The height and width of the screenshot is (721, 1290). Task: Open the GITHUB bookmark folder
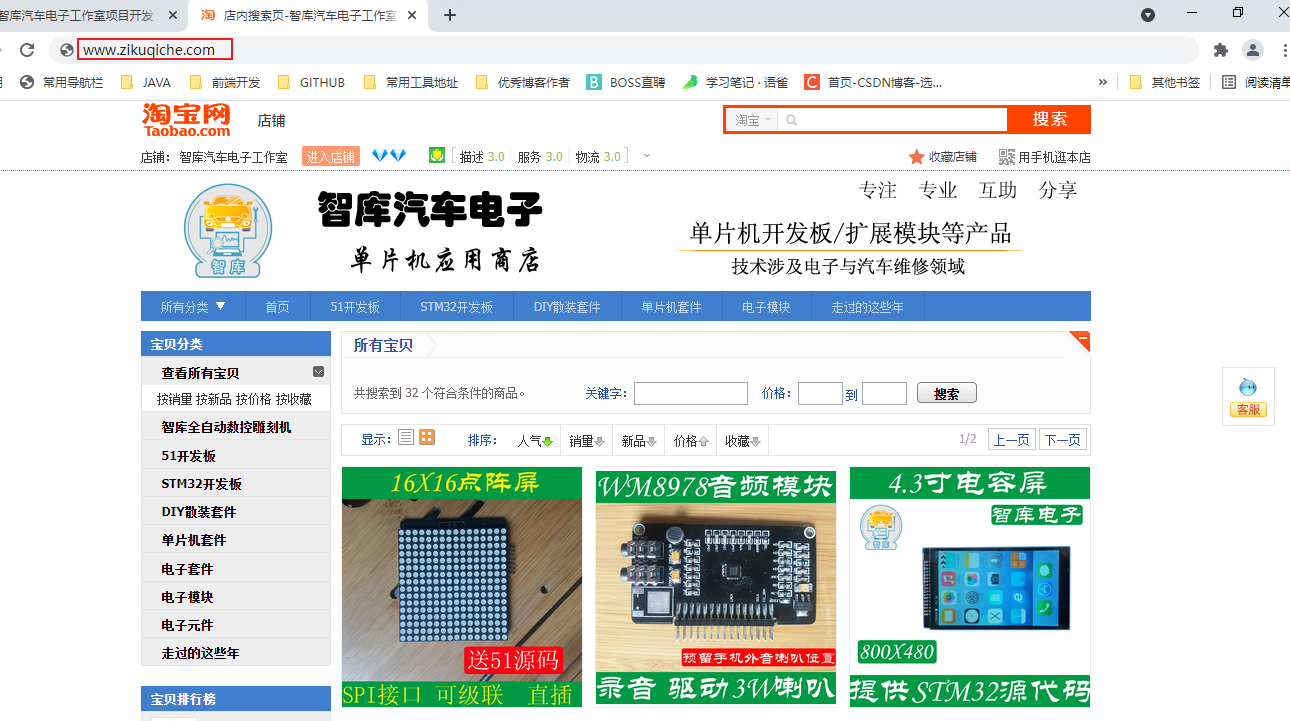(x=310, y=82)
